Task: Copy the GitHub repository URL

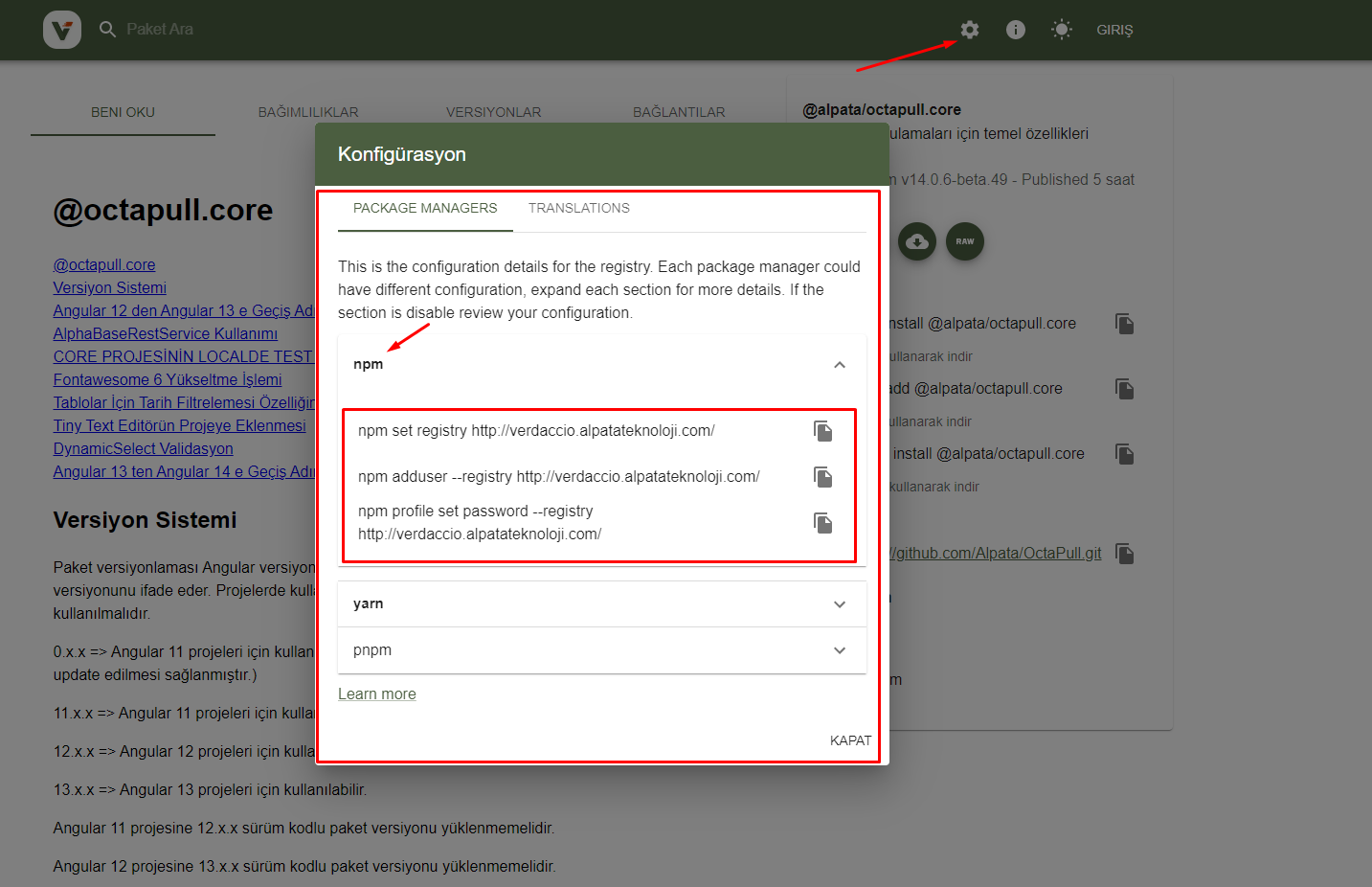Action: point(1125,554)
